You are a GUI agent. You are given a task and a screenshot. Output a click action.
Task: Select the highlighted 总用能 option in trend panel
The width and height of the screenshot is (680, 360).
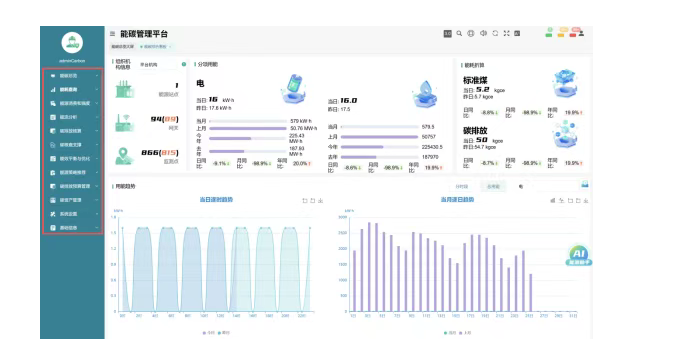click(494, 187)
